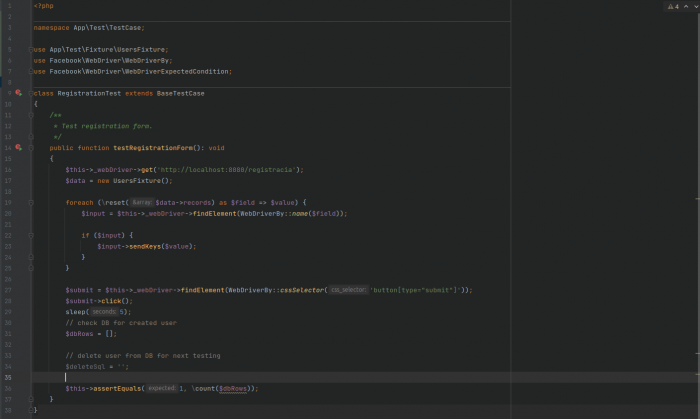Click the RegistrationTest class name
The width and height of the screenshot is (700, 419).
point(89,93)
